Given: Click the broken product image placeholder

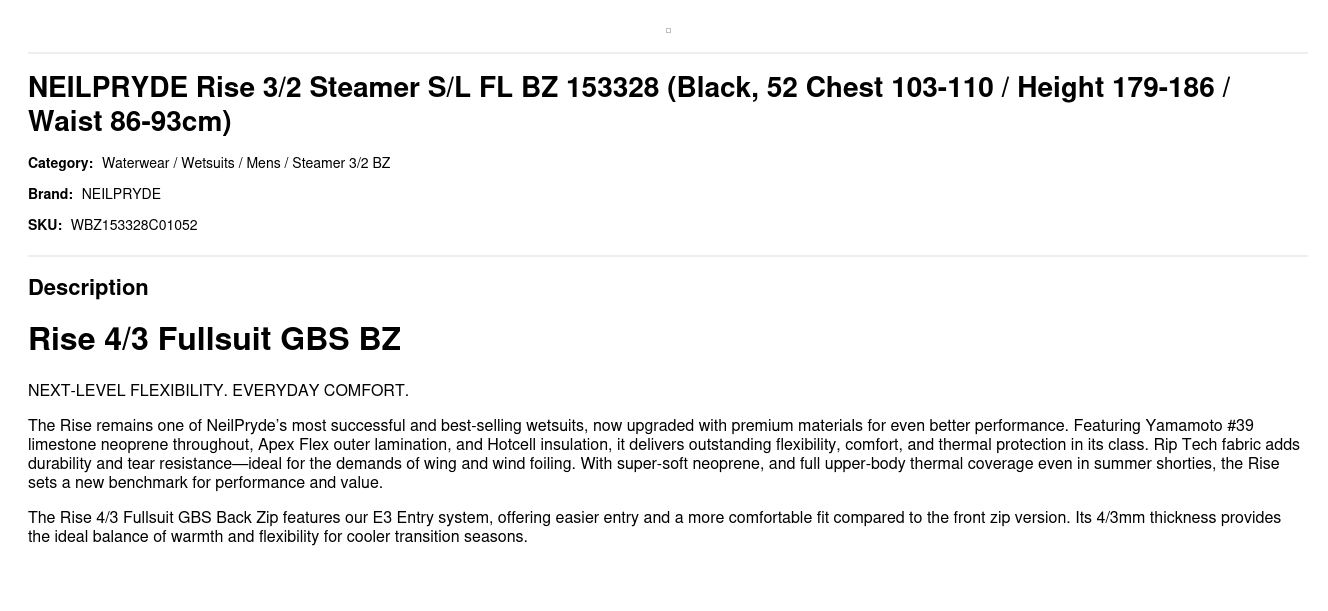Looking at the screenshot, I should click(x=668, y=31).
